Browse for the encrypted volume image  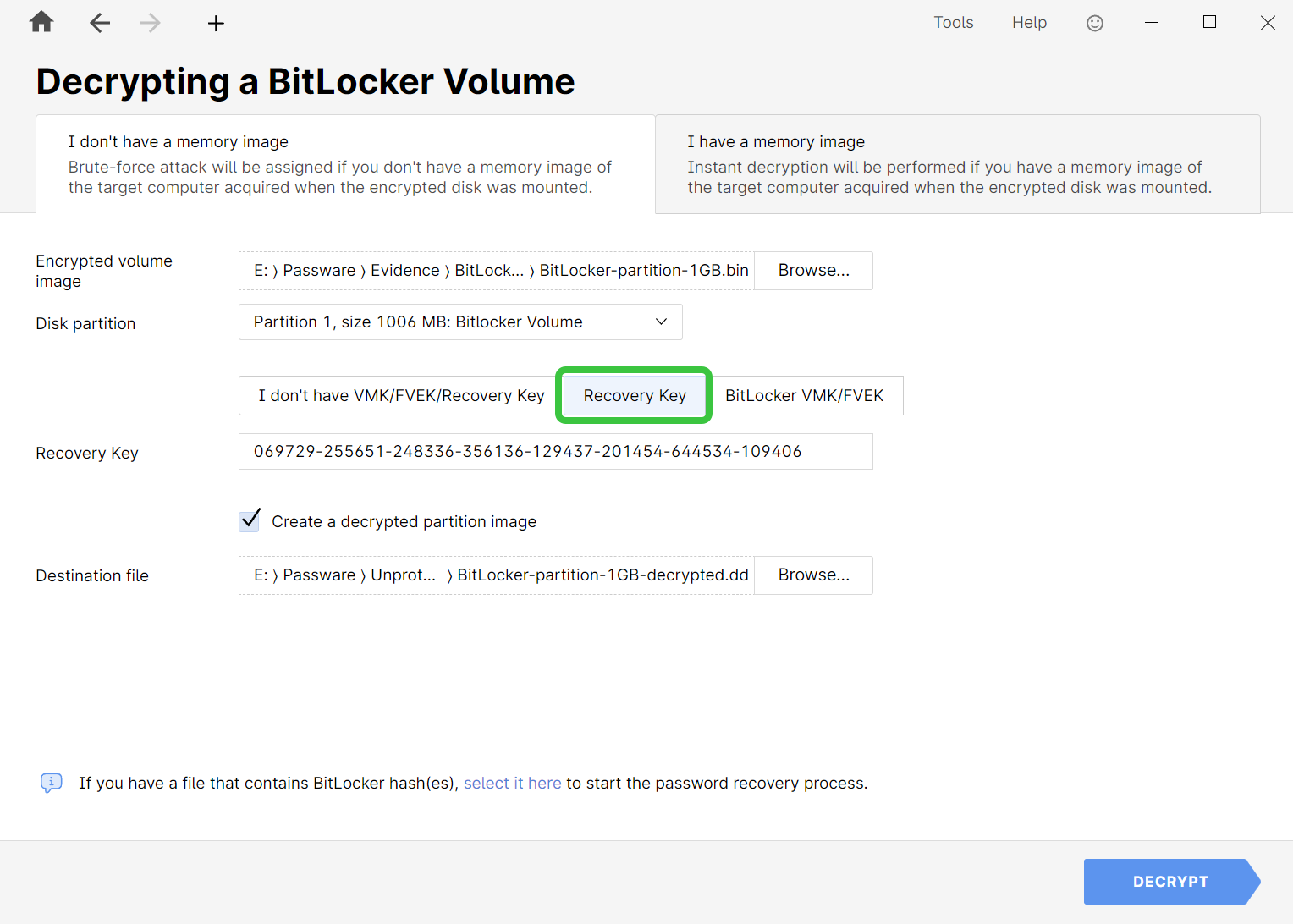coord(813,271)
